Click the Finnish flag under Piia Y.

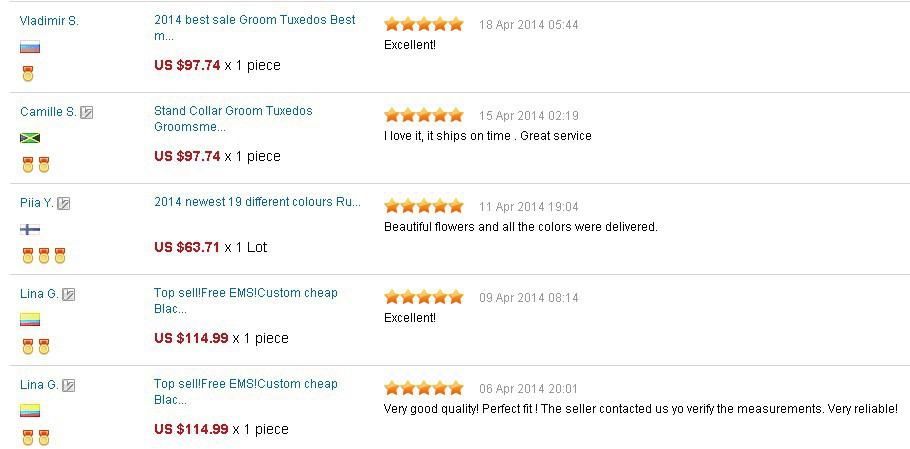tap(30, 229)
